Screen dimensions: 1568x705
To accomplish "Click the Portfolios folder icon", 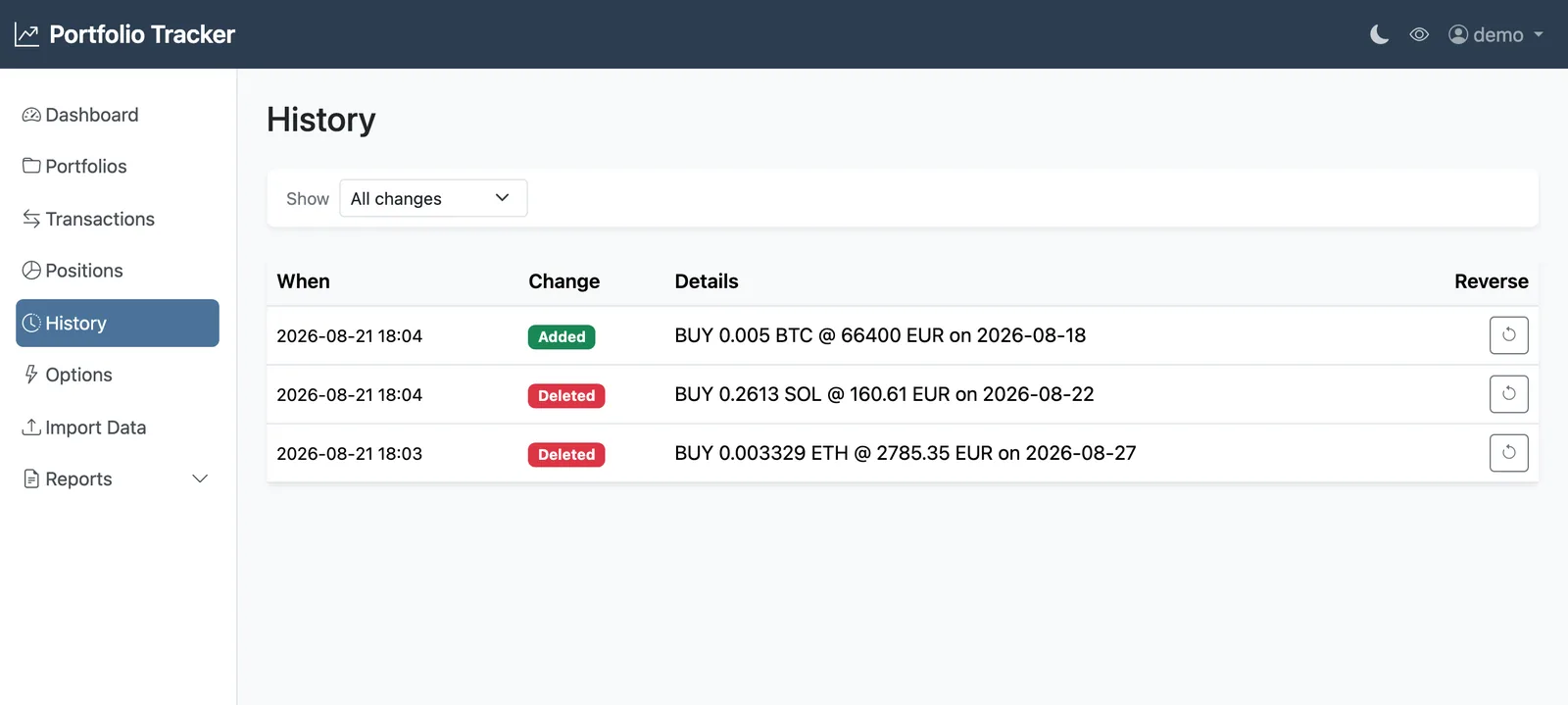I will pos(31,166).
